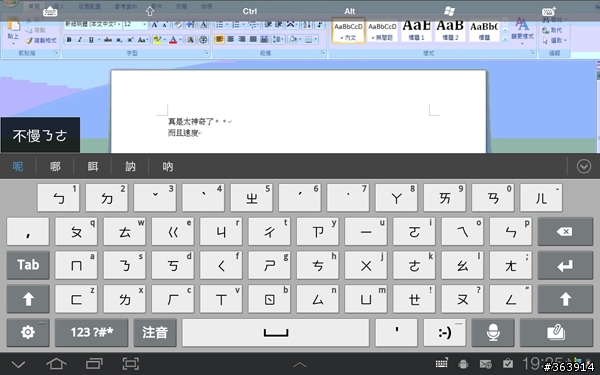Viewport: 600px width, 375px height.
Task: Toggle the Alt modifier in overlay bar
Action: point(349,11)
